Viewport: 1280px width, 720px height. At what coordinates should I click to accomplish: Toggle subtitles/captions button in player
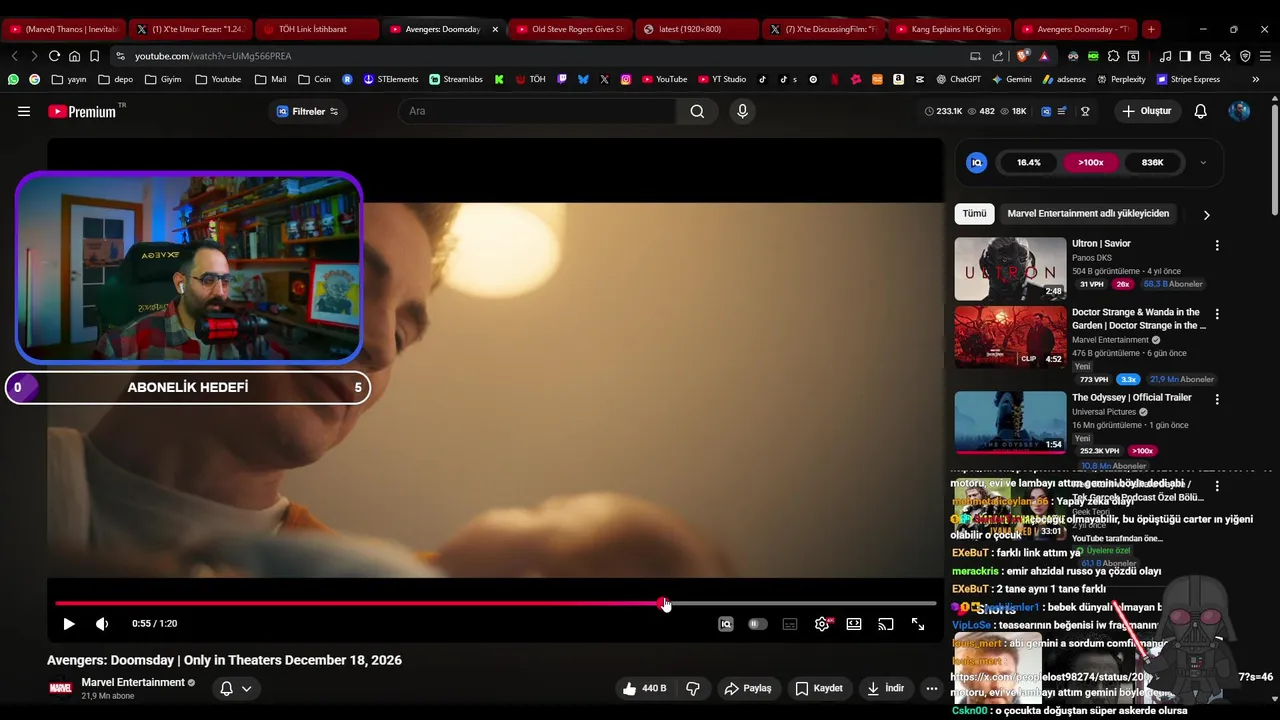(x=790, y=624)
